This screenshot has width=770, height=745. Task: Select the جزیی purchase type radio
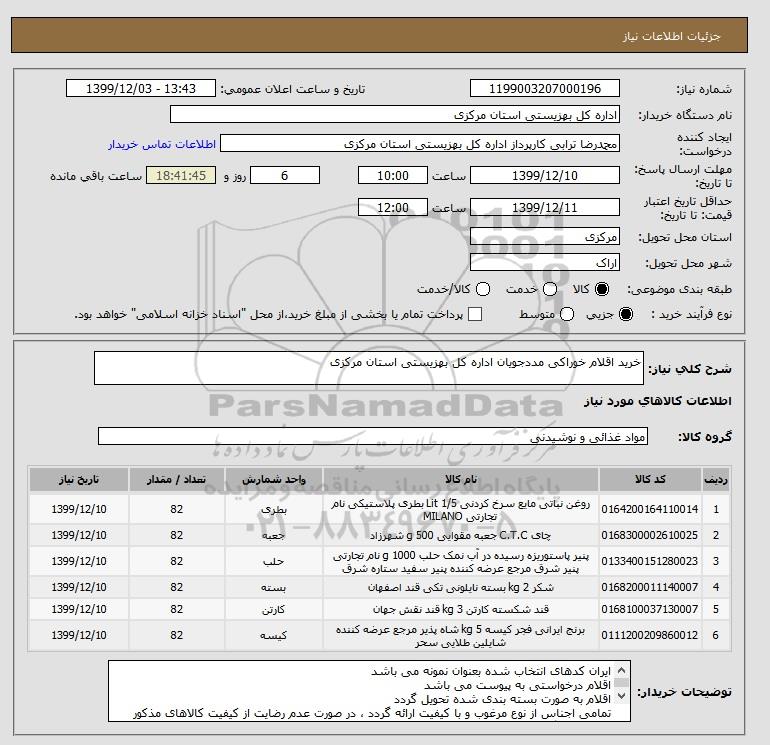[626, 314]
